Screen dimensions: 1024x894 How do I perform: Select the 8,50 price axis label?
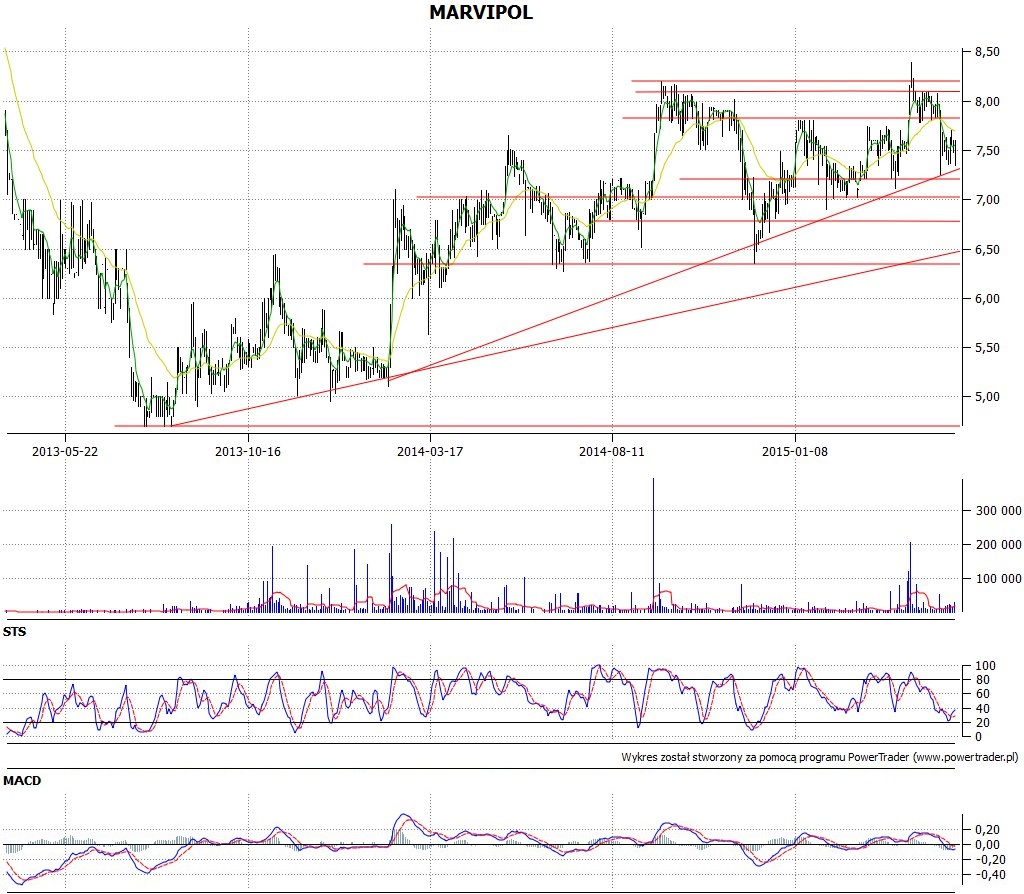(987, 52)
